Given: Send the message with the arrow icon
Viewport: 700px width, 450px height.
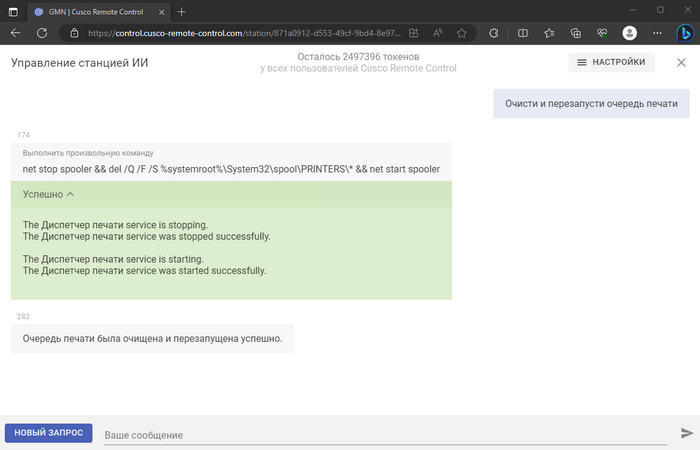Looking at the screenshot, I should [687, 433].
